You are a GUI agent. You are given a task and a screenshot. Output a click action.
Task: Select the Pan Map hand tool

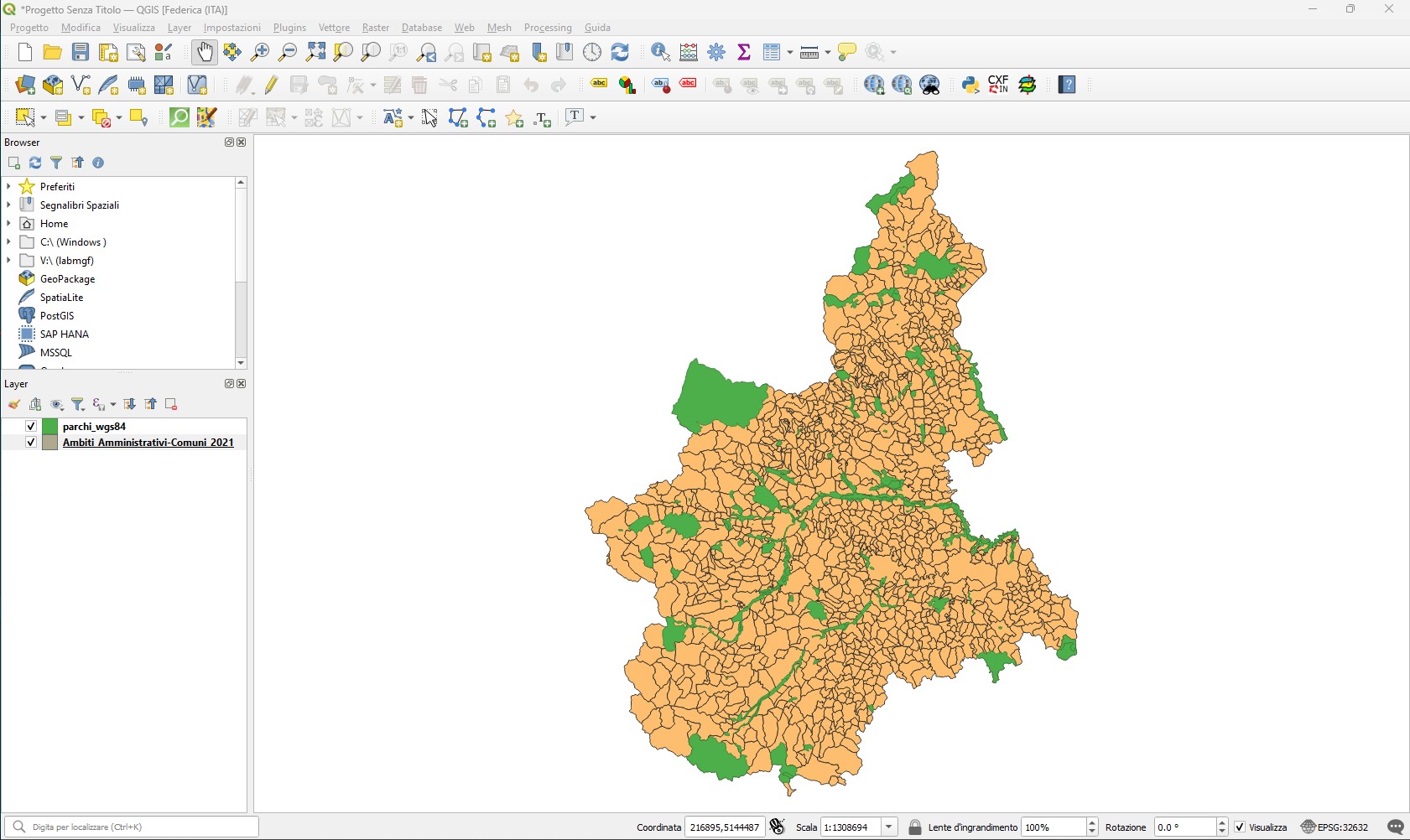pyautogui.click(x=204, y=52)
